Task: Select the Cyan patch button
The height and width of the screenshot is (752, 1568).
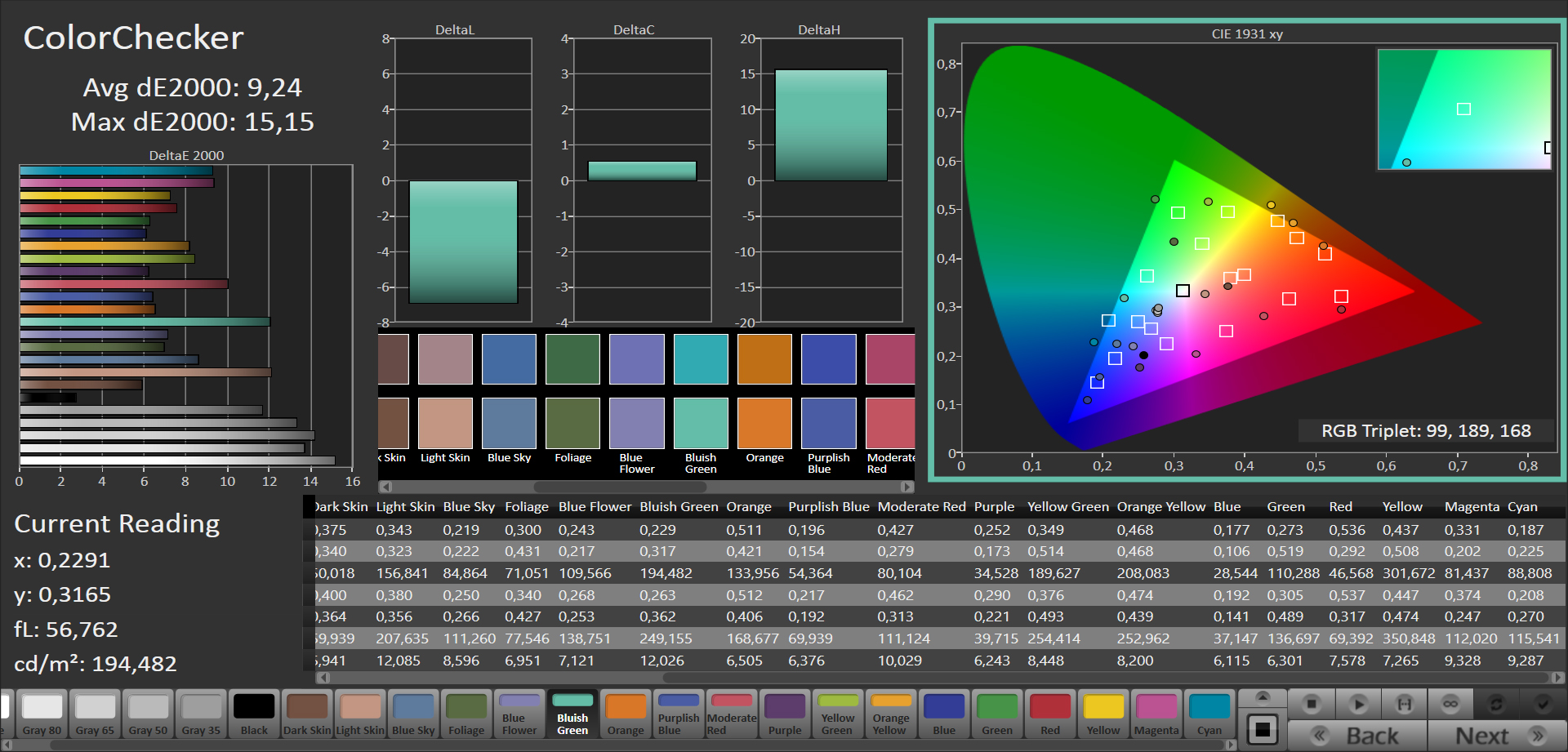Action: point(1209,714)
